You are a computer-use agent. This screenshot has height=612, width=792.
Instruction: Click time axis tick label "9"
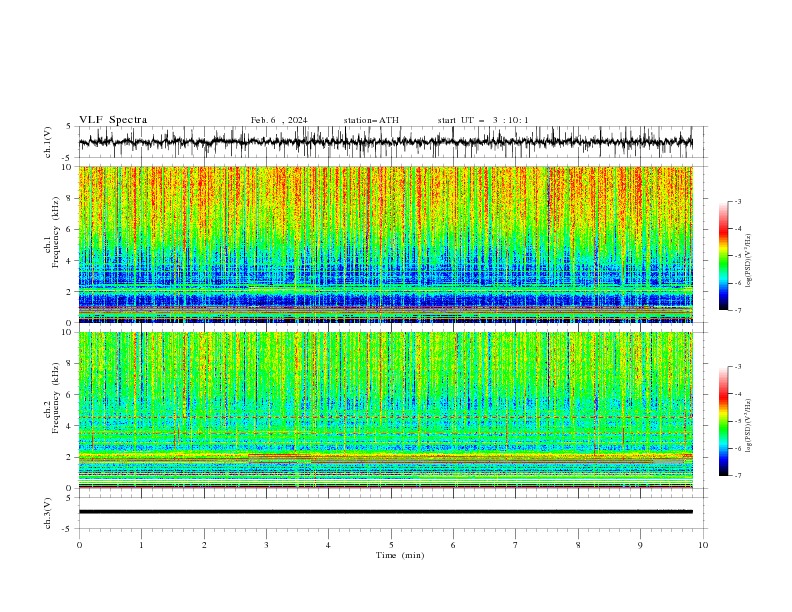[x=640, y=545]
